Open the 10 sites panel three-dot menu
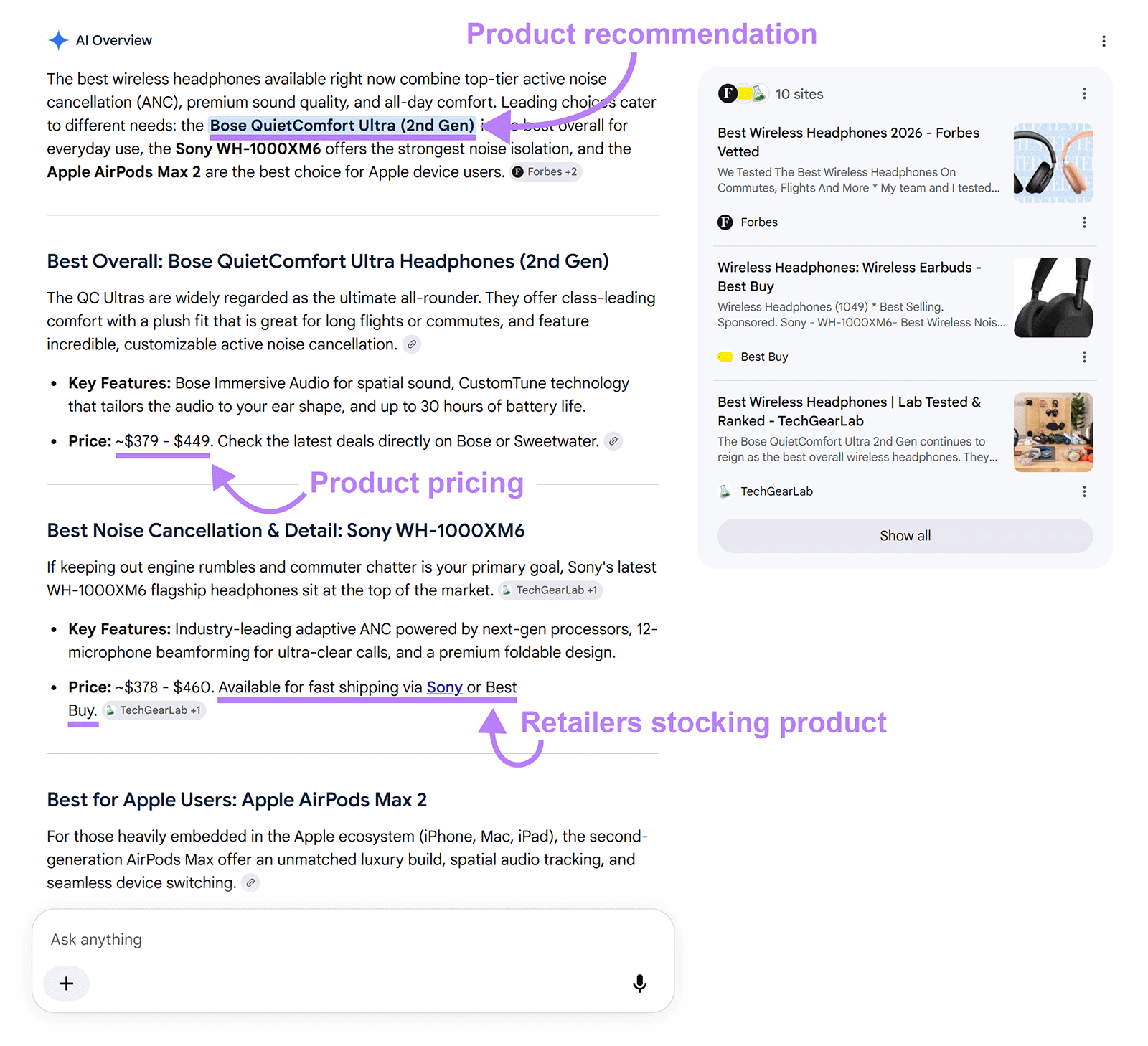This screenshot has height=1046, width=1148. point(1084,94)
